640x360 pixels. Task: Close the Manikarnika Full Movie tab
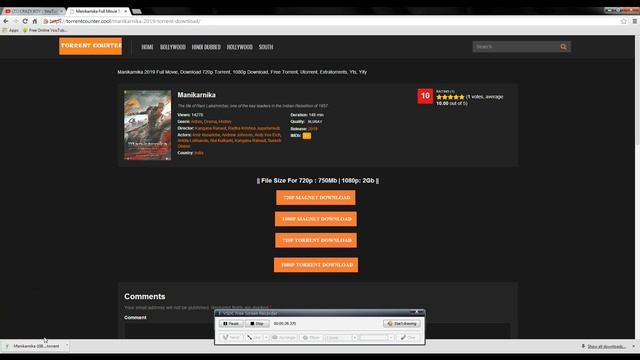tap(125, 11)
